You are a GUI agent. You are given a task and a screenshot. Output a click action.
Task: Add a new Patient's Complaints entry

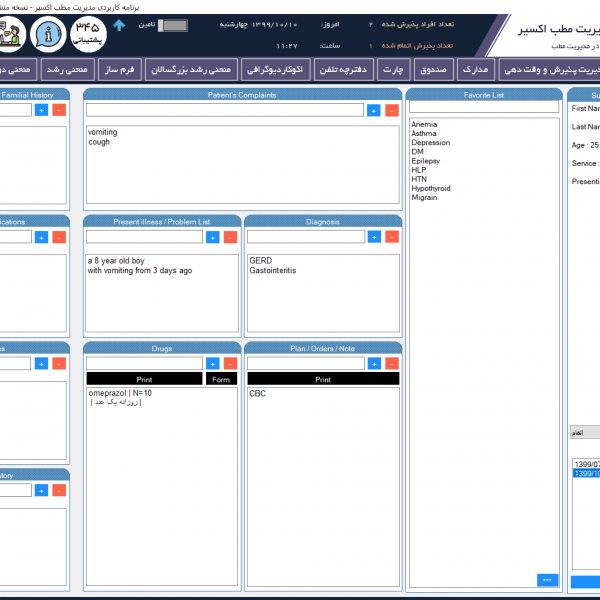(373, 110)
